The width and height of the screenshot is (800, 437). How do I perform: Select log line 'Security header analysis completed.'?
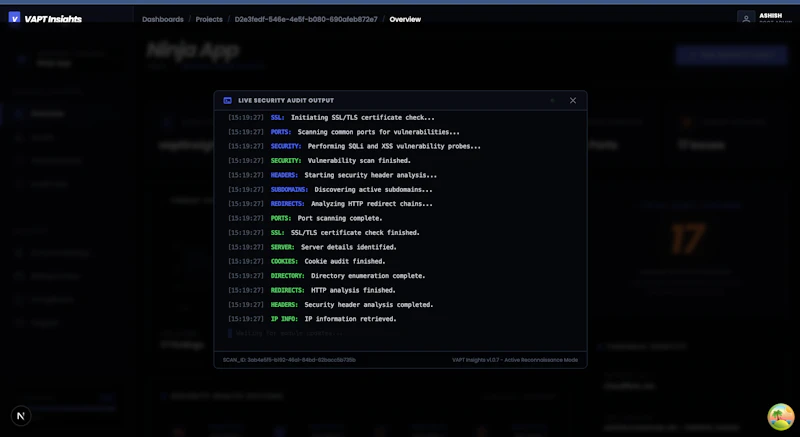(369, 304)
